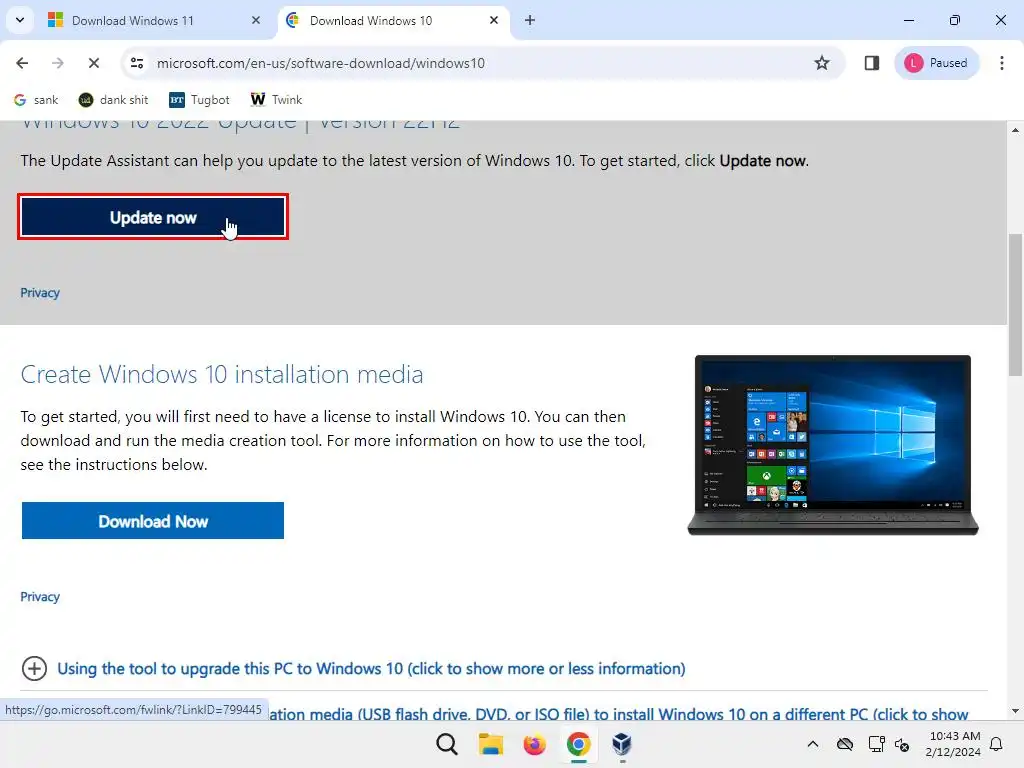This screenshot has height=768, width=1024.
Task: View site information icon in address bar
Action: click(137, 63)
